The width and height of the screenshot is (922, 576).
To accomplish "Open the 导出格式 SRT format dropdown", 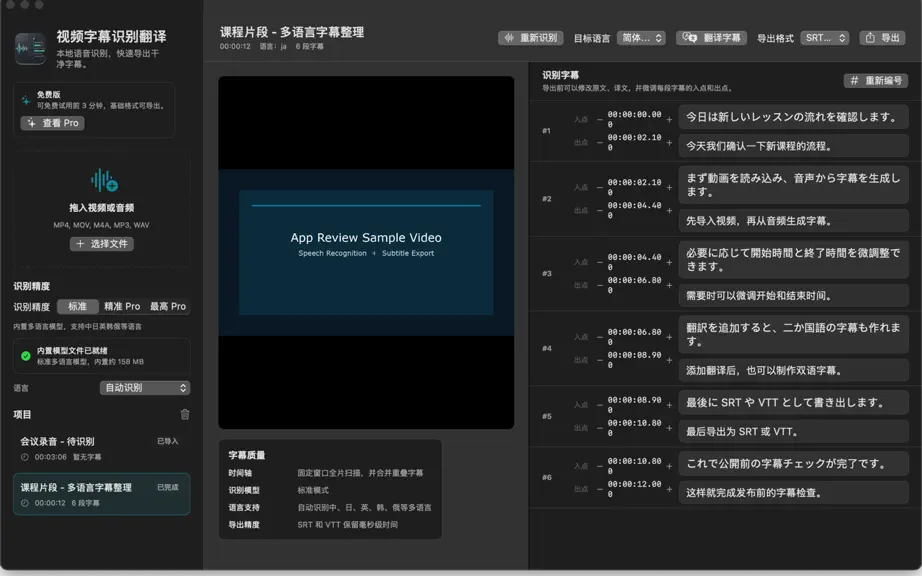I will tap(825, 38).
